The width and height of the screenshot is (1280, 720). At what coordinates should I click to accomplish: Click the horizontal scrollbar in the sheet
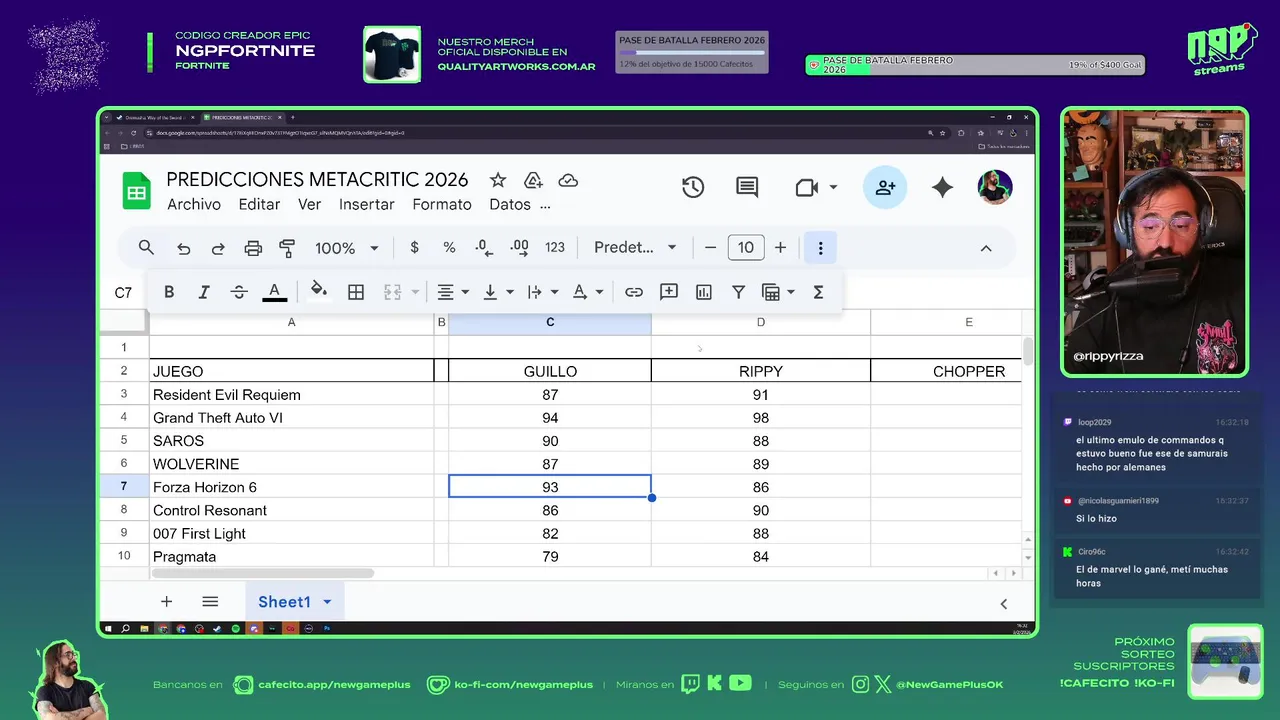tap(262, 573)
